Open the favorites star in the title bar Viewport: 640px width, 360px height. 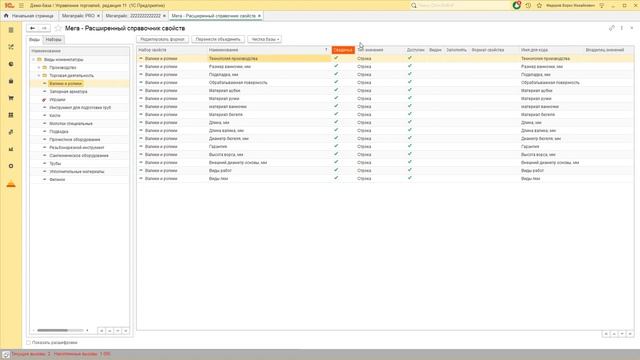[539, 5]
